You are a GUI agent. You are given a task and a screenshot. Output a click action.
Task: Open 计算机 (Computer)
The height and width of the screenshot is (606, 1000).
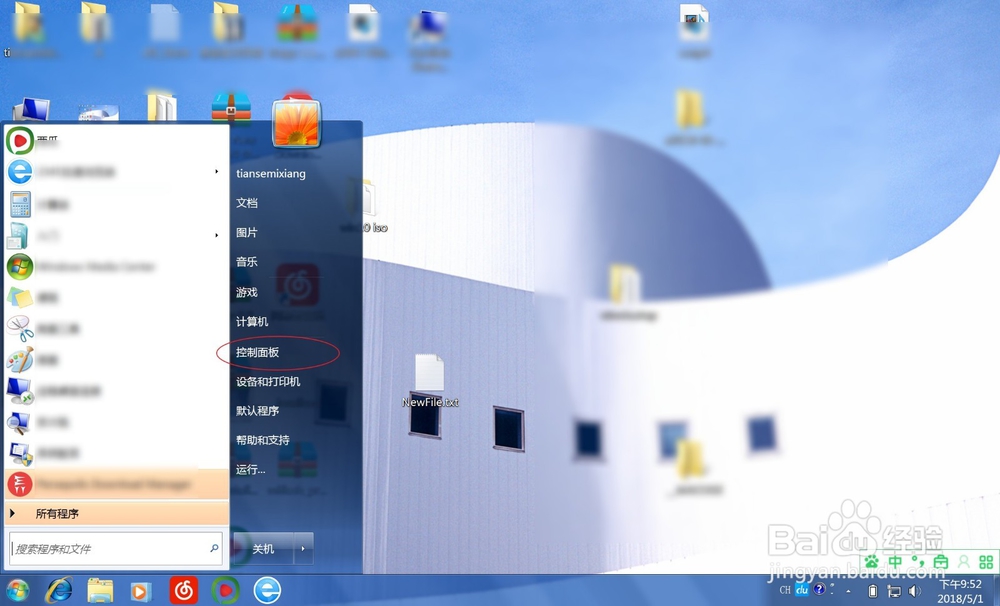252,321
